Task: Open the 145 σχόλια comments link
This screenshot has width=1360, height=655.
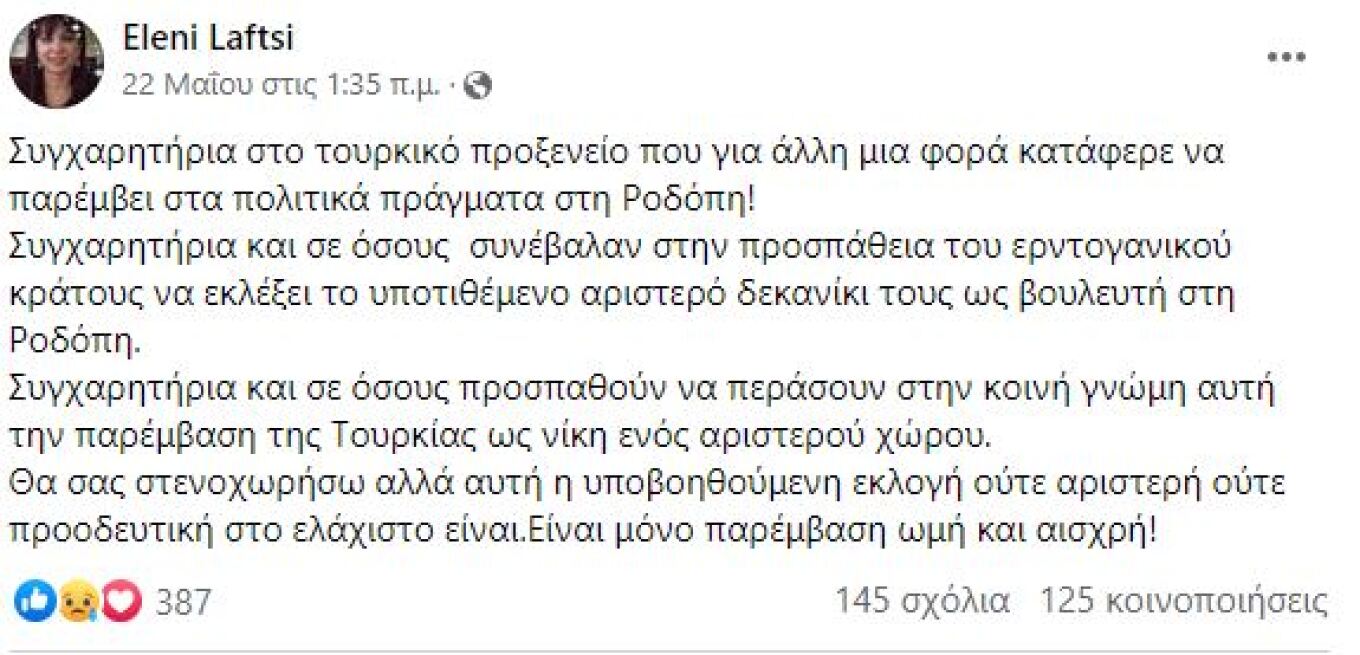Action: click(922, 602)
